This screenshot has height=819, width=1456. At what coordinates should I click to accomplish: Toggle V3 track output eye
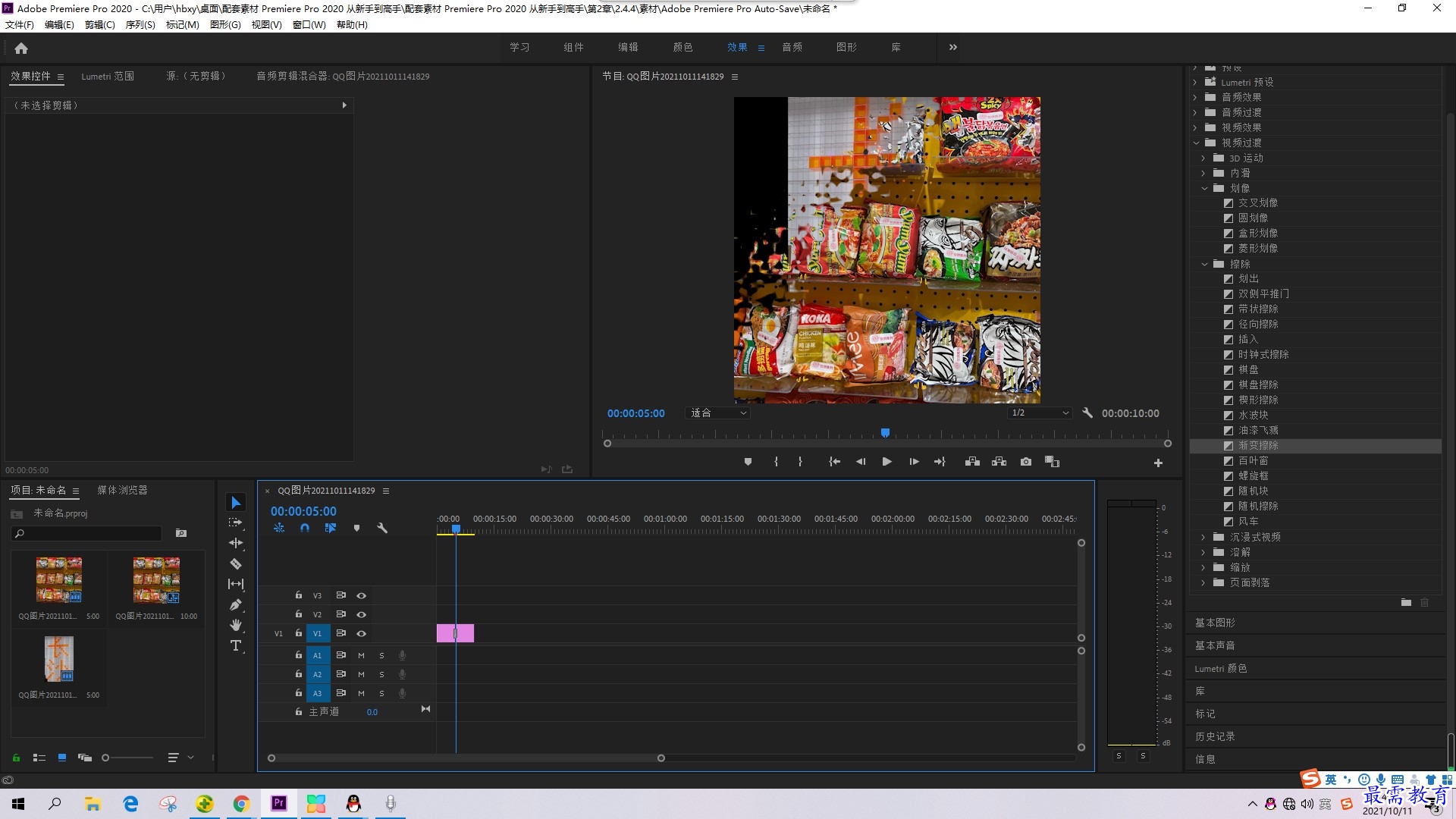pyautogui.click(x=362, y=595)
